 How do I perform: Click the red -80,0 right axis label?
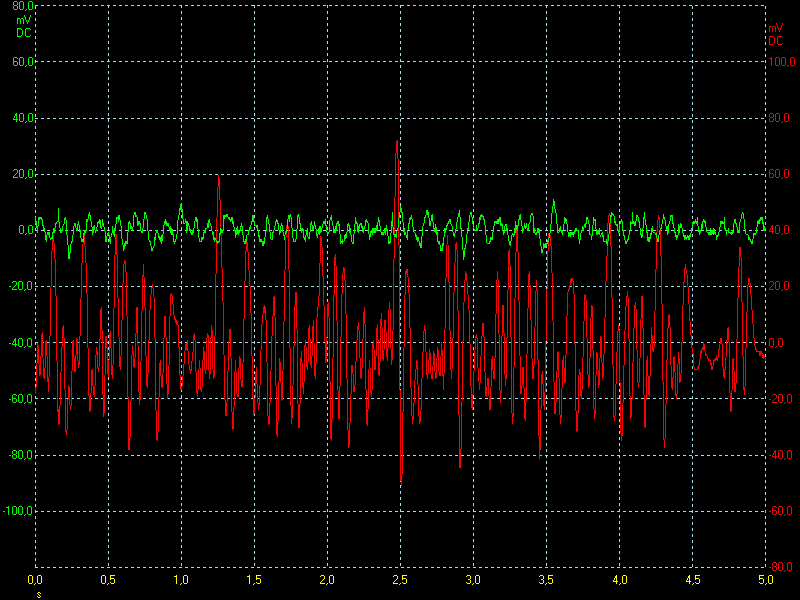pos(781,567)
